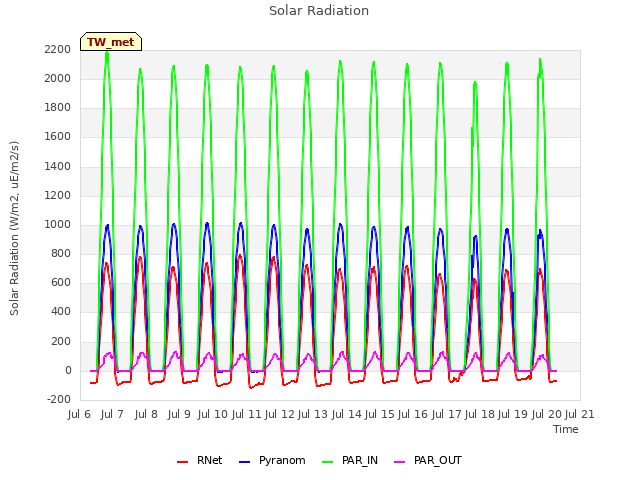Click the y-axis label Solar Radiation (W/m2, uE/m2/s)
This screenshot has width=640, height=480.
click(x=14, y=228)
